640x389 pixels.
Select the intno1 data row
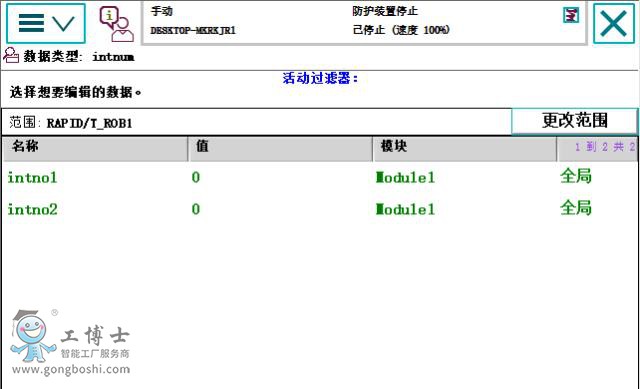pos(320,177)
